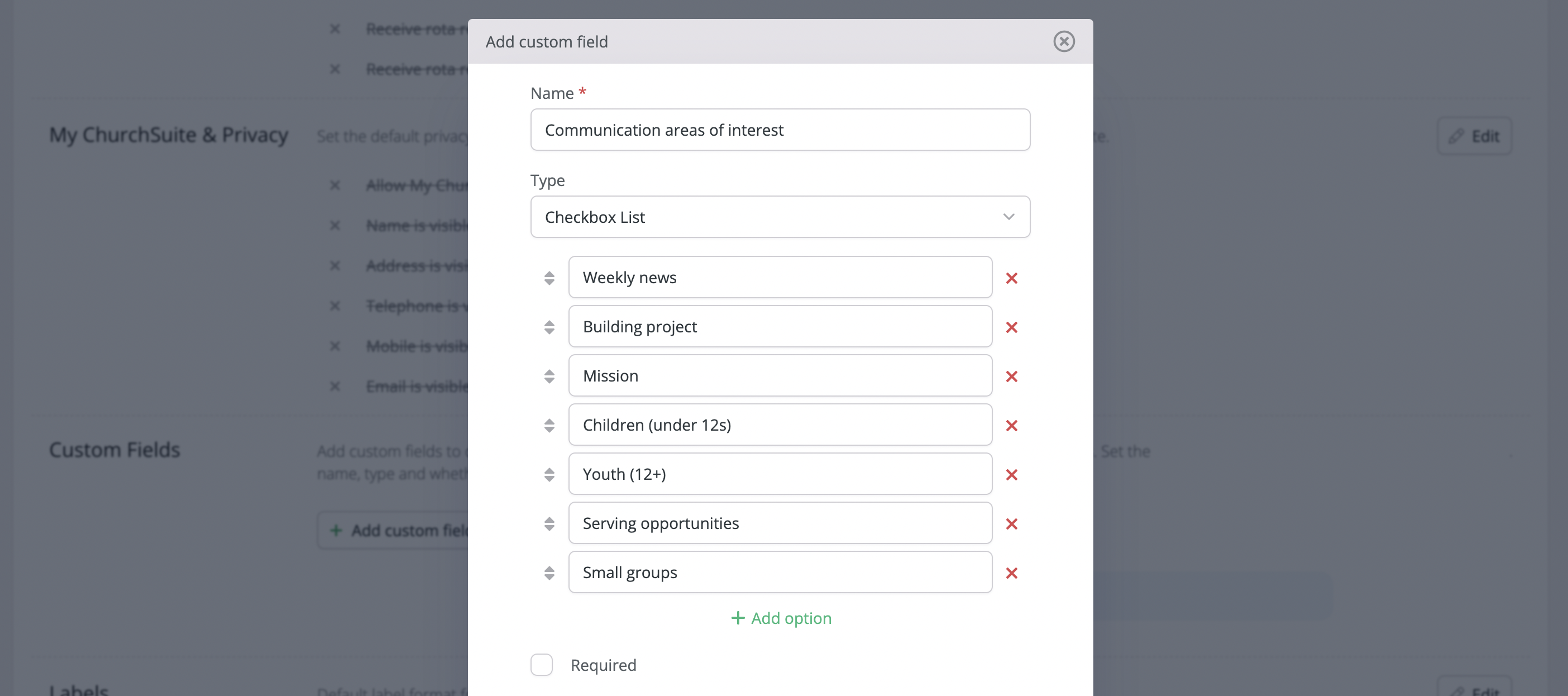Open the Type dropdown showing Checkbox List
Image resolution: width=1568 pixels, height=696 pixels.
780,217
